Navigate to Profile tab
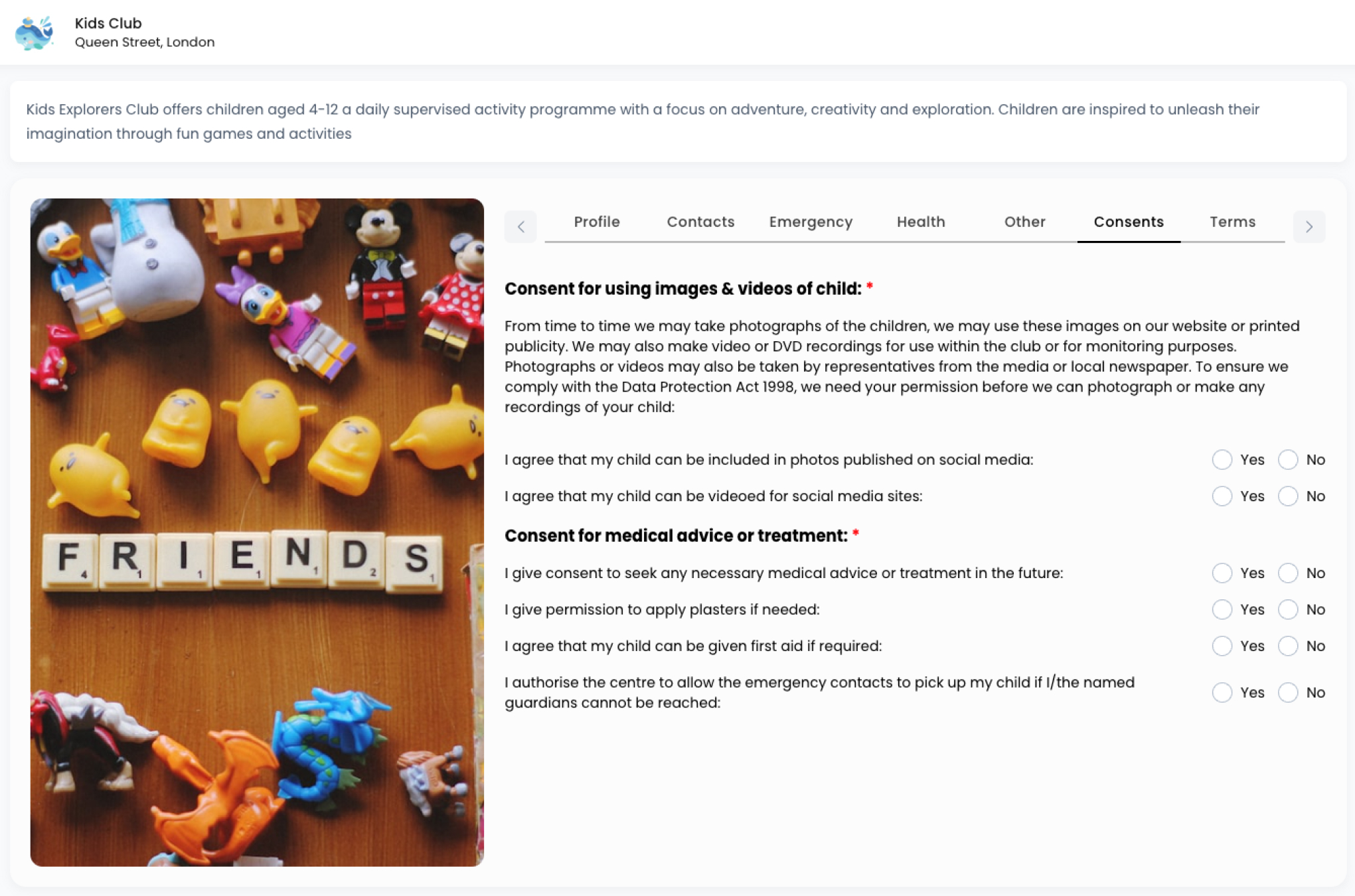Viewport: 1355px width, 896px height. click(597, 222)
